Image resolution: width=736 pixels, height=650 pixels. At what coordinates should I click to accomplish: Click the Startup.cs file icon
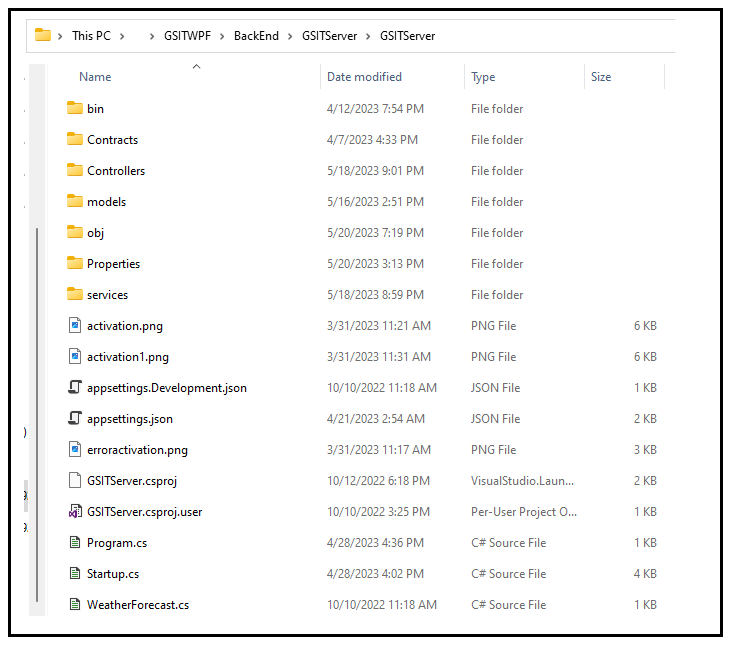tap(75, 574)
